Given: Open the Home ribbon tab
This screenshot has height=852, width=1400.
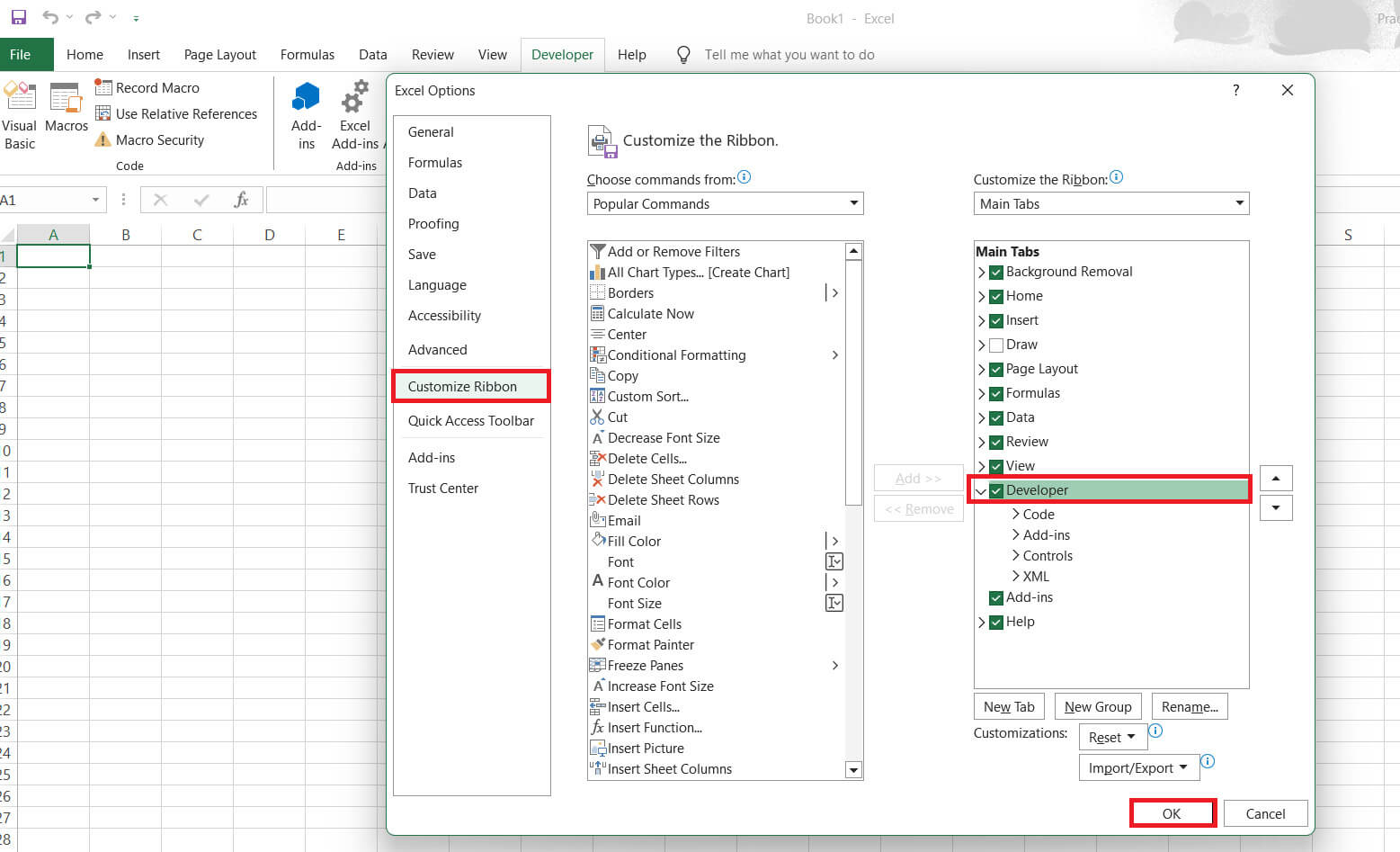Looking at the screenshot, I should tap(85, 55).
